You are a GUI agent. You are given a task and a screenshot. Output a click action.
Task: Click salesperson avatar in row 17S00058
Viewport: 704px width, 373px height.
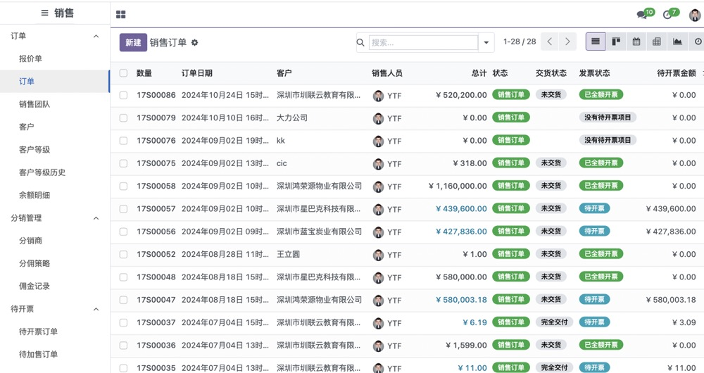(x=378, y=187)
